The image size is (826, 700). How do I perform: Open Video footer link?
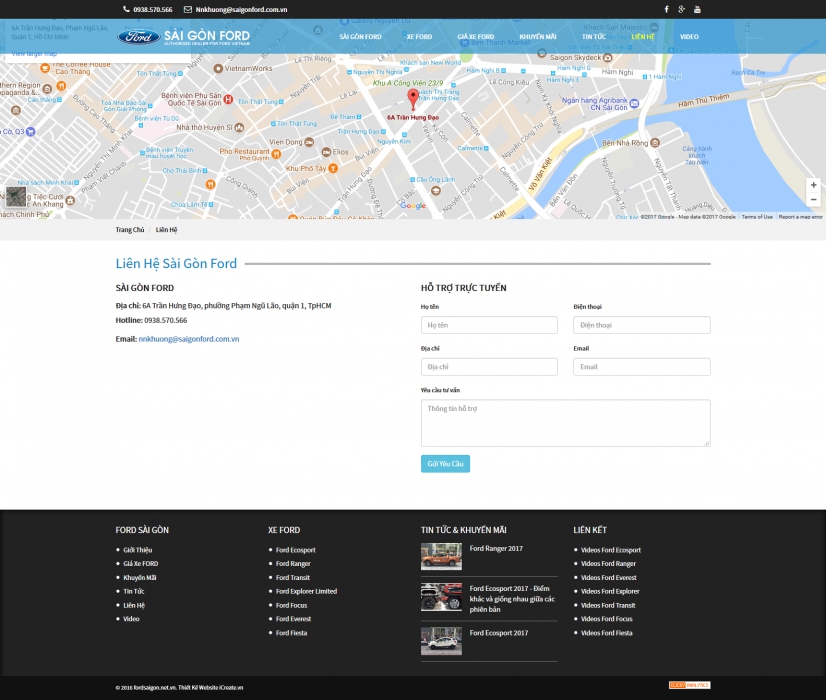click(131, 619)
